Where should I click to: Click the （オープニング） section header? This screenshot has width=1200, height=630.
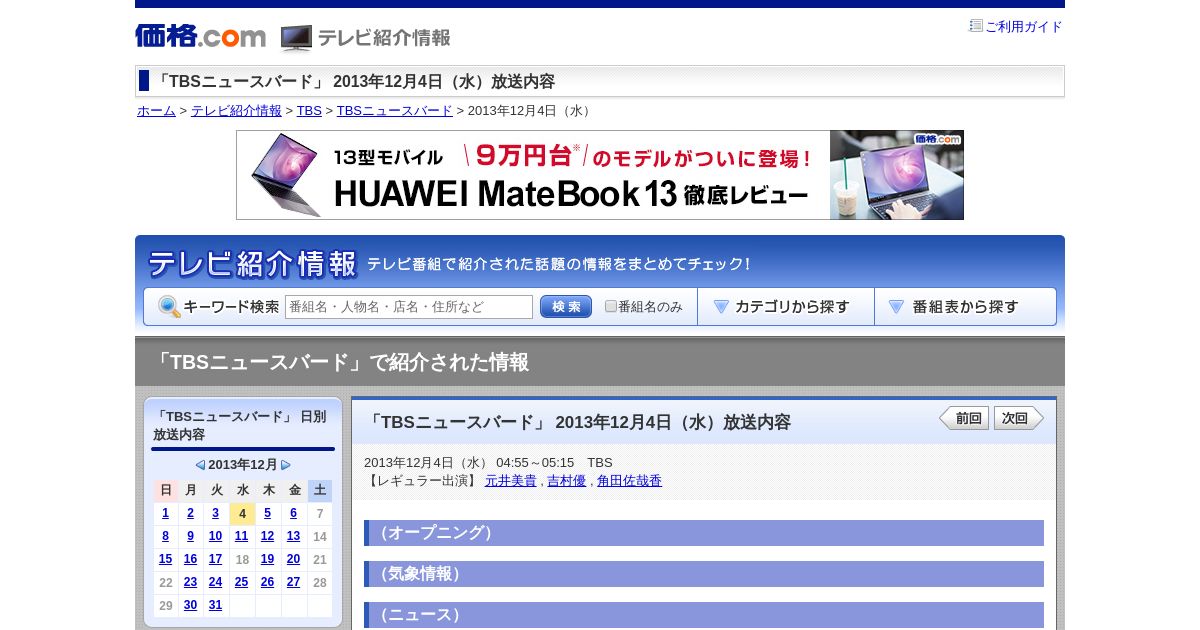(704, 533)
